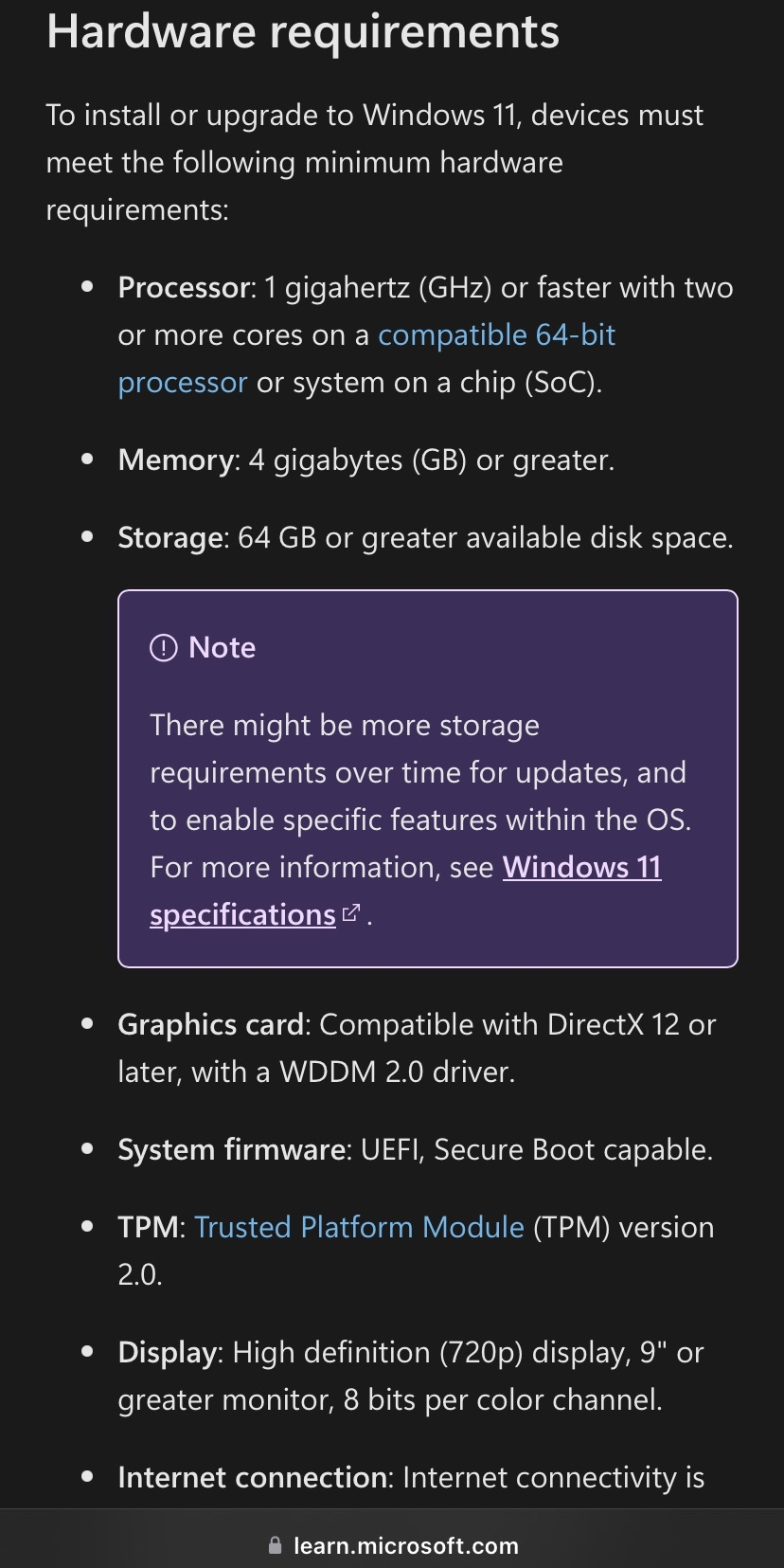Click the external link icon after specifications

tap(351, 913)
